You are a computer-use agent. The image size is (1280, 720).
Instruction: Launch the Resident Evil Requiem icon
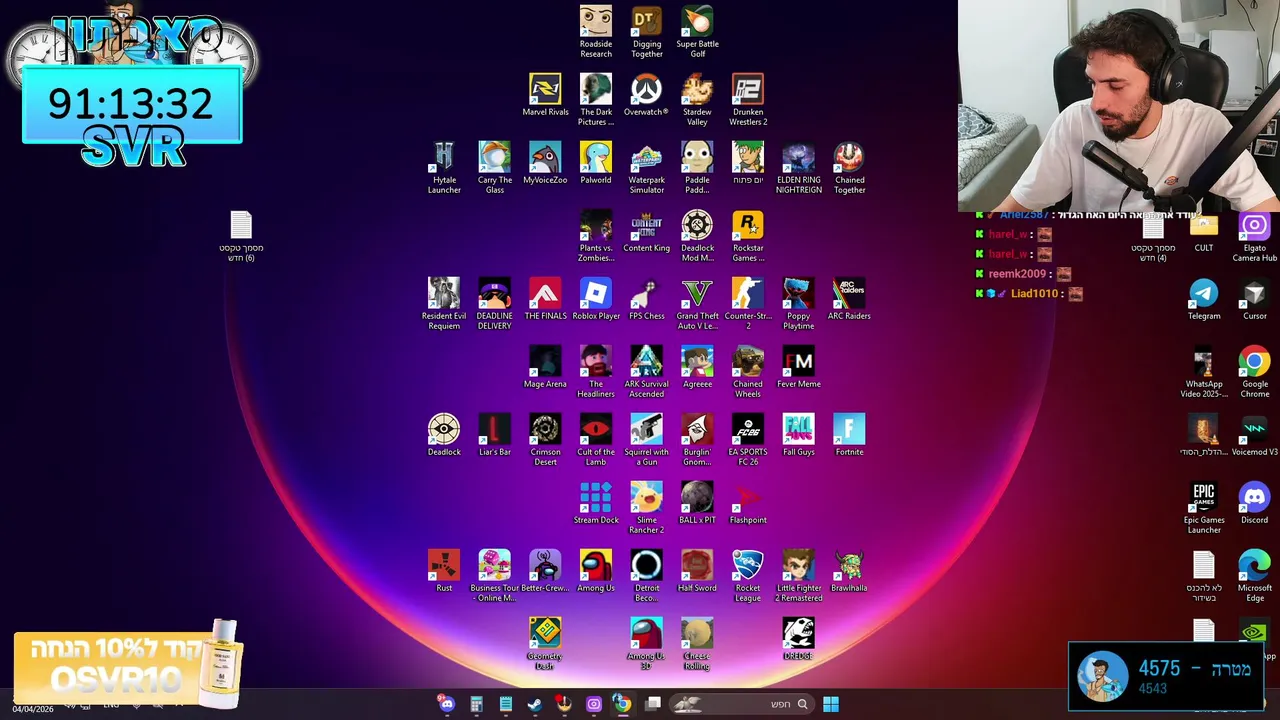pos(444,303)
